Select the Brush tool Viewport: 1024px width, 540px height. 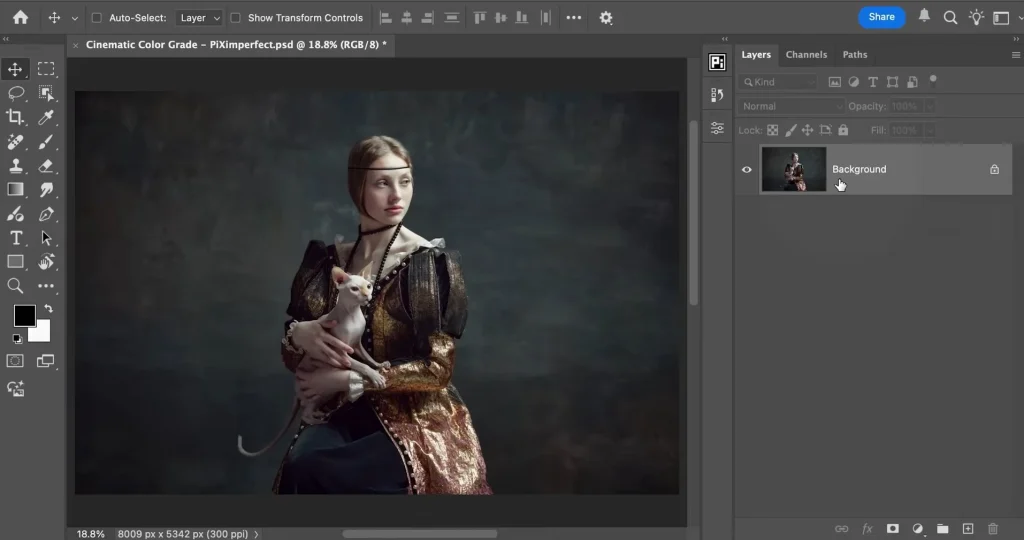pyautogui.click(x=46, y=142)
